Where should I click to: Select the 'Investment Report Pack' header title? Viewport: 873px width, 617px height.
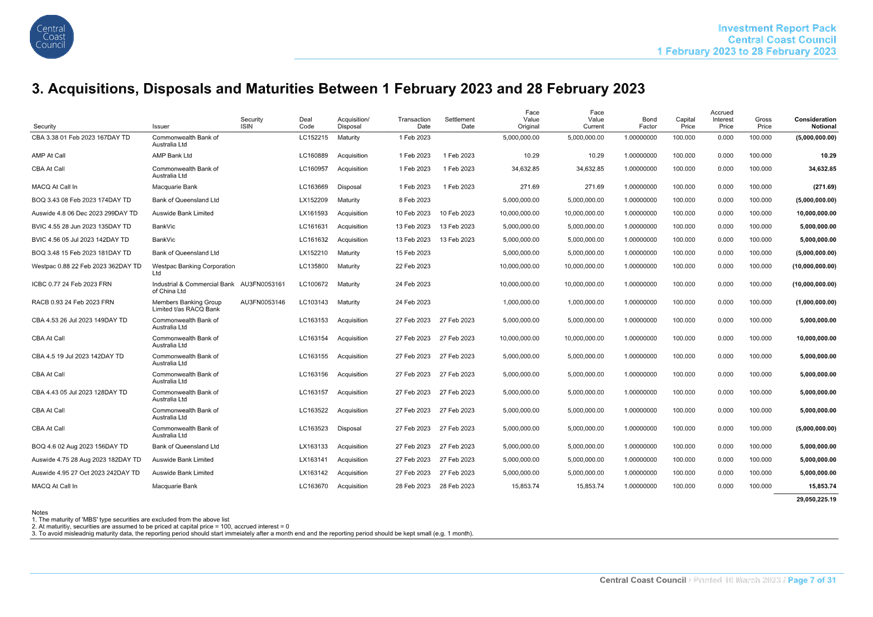tap(777, 28)
